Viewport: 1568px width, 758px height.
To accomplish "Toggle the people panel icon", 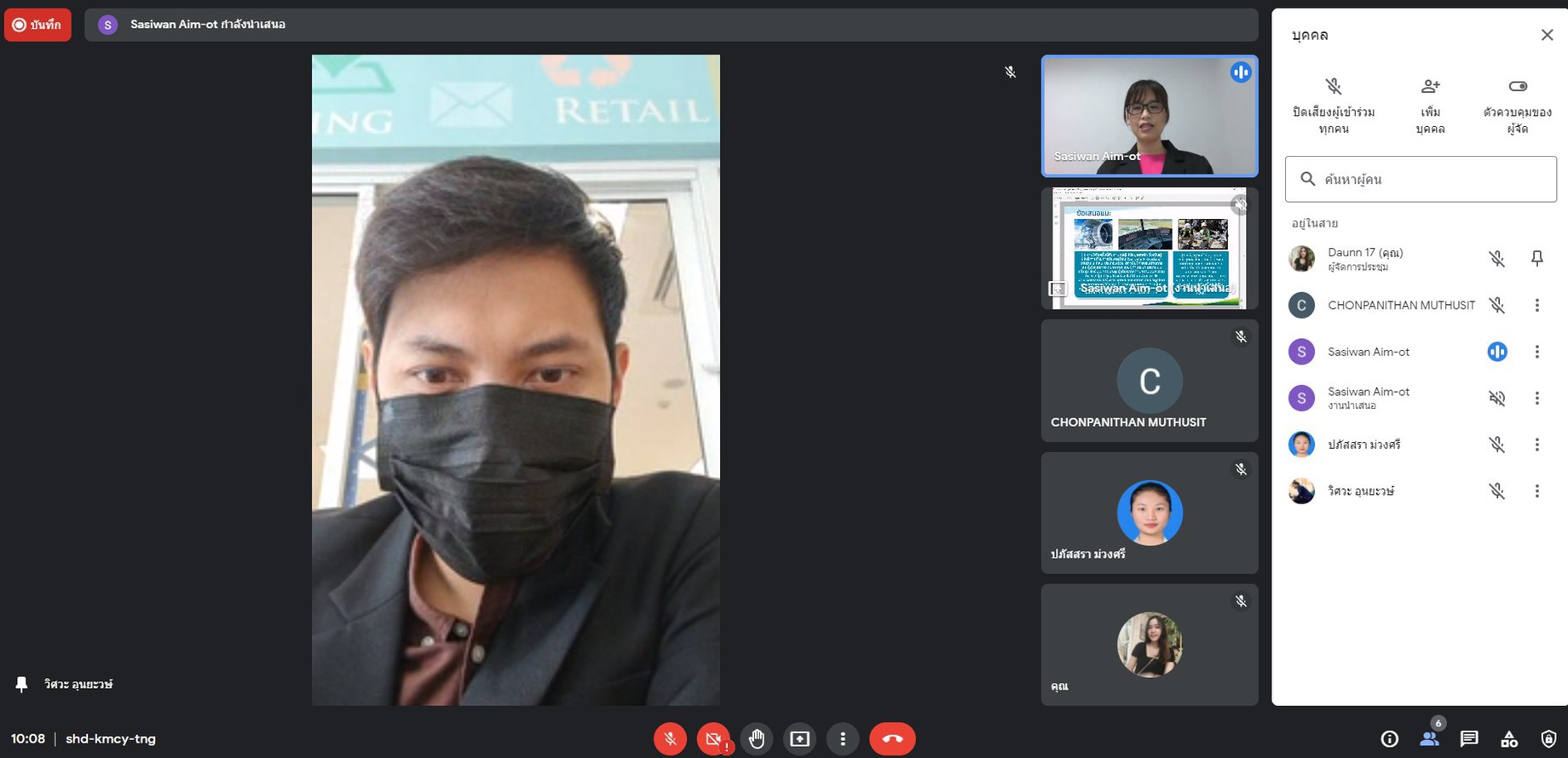I will coord(1430,738).
